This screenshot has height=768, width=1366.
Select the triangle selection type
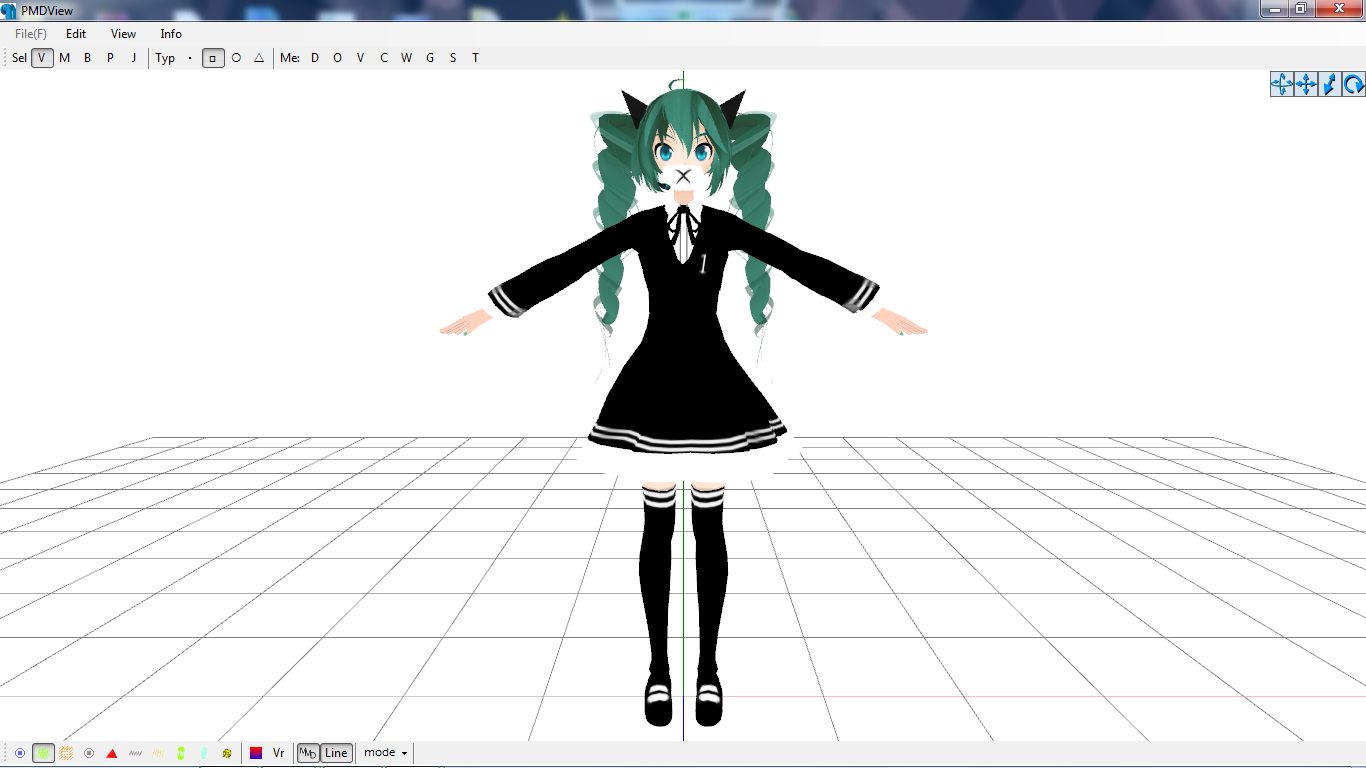point(259,58)
